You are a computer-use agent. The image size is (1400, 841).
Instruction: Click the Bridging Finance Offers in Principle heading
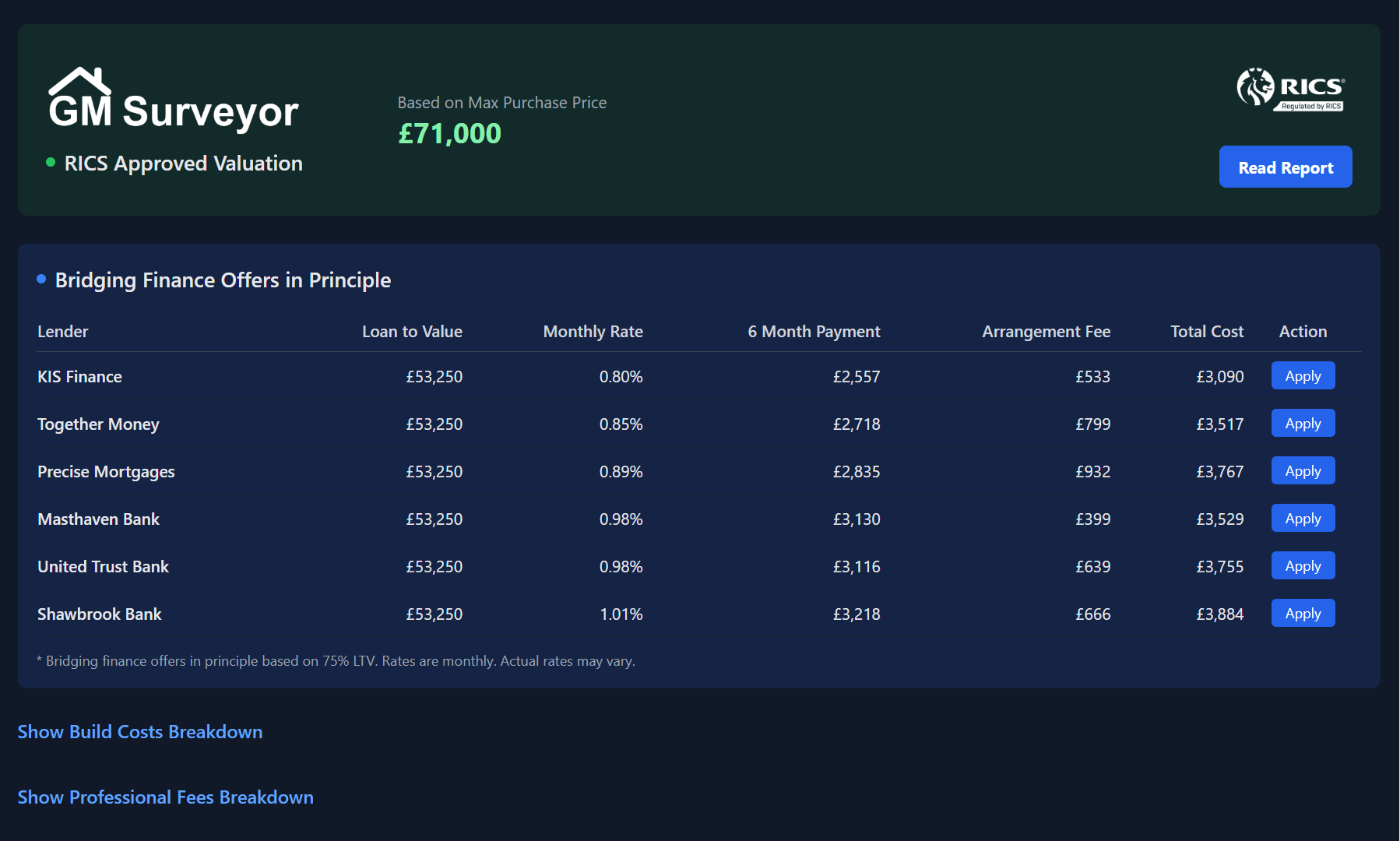pyautogui.click(x=223, y=280)
